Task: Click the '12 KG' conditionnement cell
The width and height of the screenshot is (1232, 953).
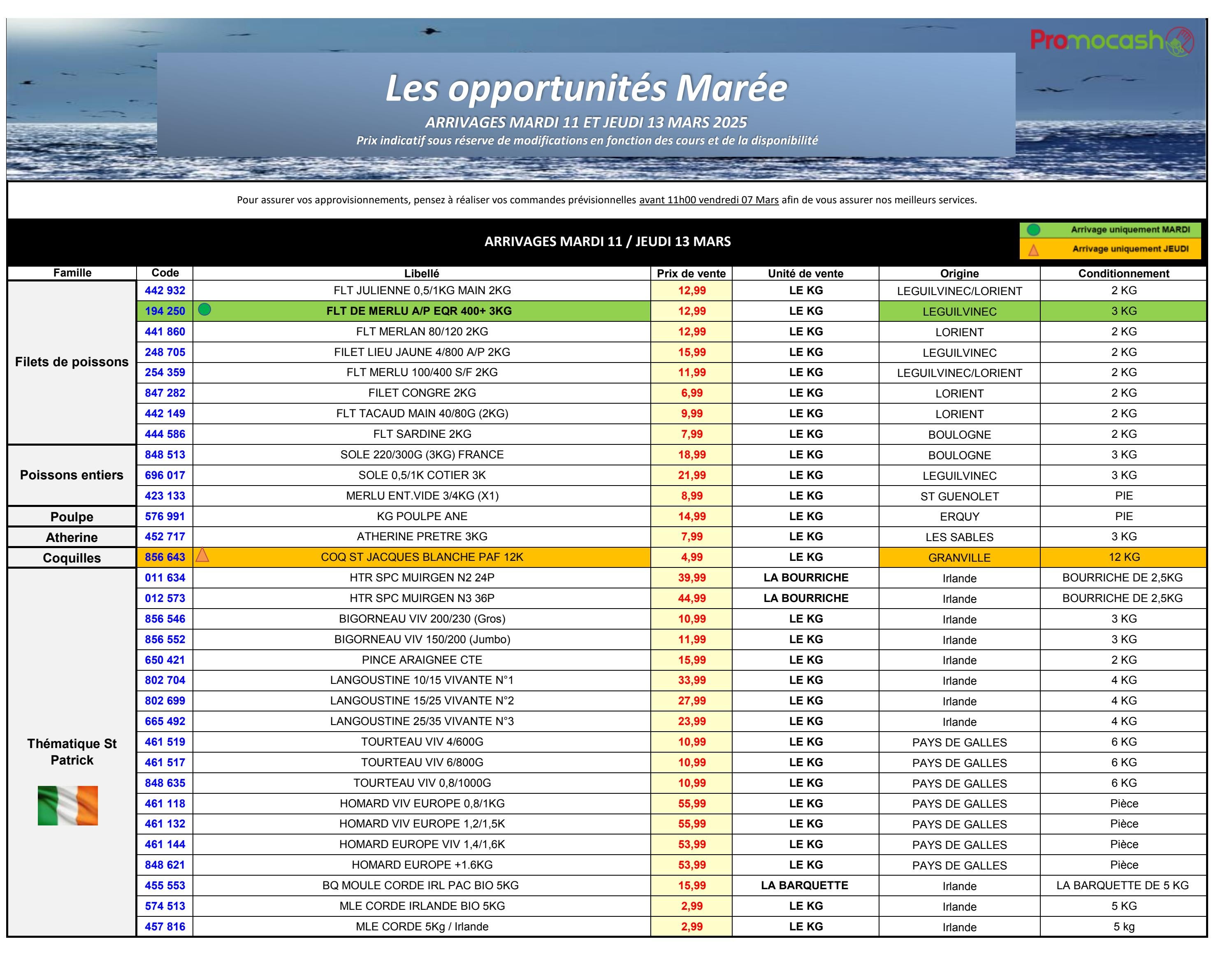Action: (1124, 557)
